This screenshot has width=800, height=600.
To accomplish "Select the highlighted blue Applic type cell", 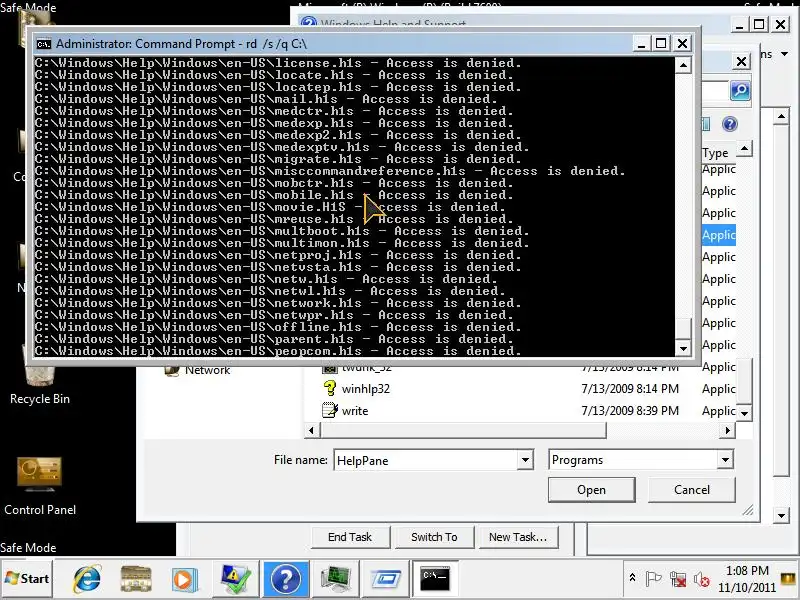I will (719, 235).
